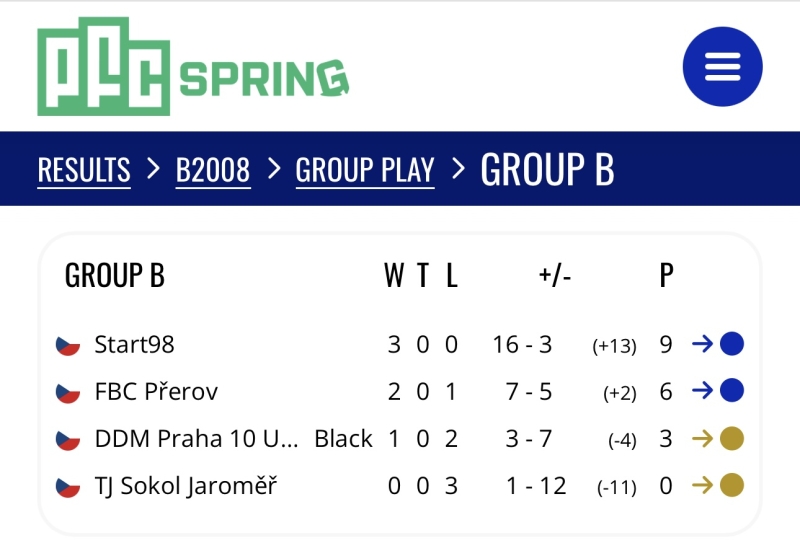Click the GROUP B table heading
The image size is (800, 543).
pyautogui.click(x=115, y=275)
